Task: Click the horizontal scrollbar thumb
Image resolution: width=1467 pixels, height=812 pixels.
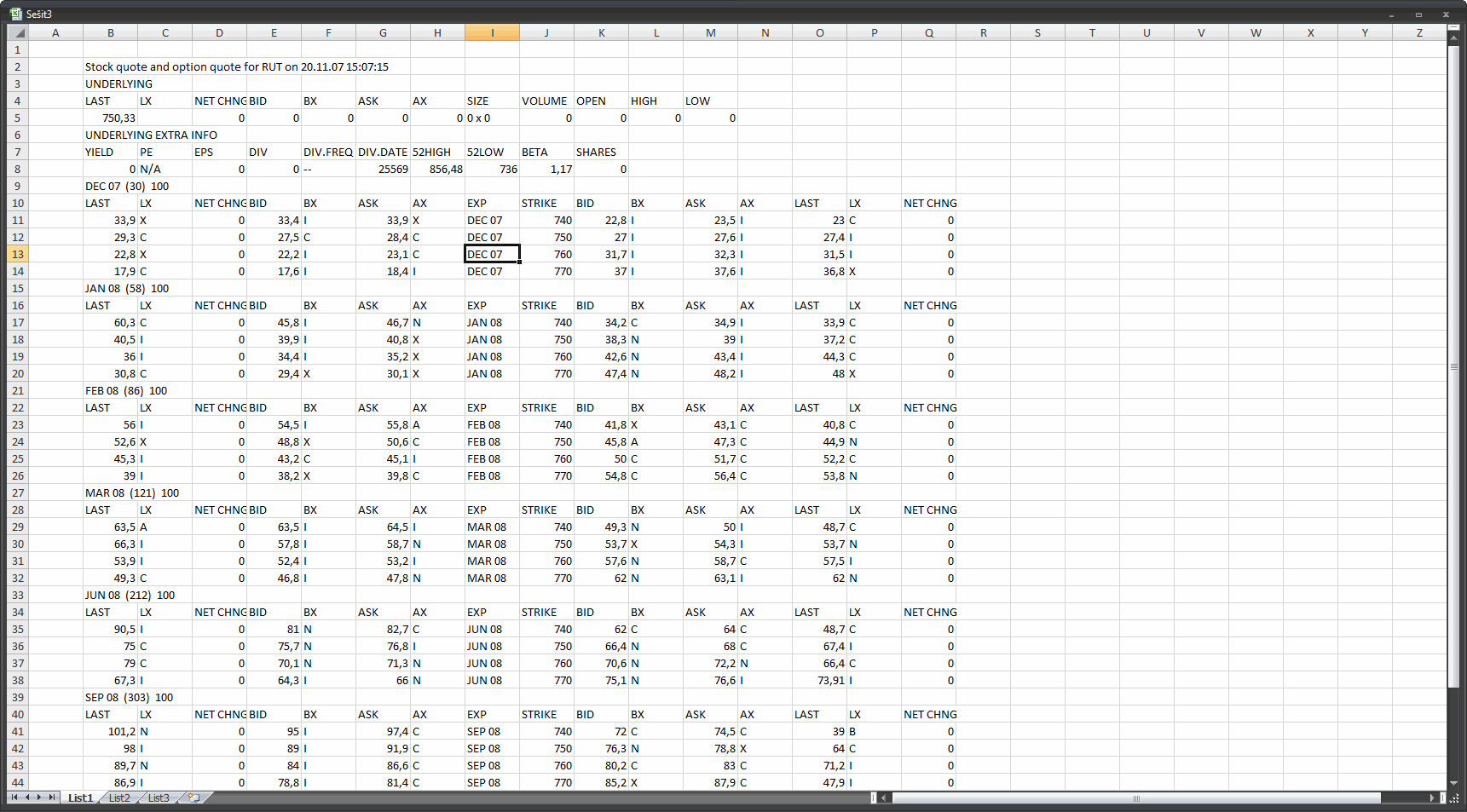Action: tap(1136, 798)
